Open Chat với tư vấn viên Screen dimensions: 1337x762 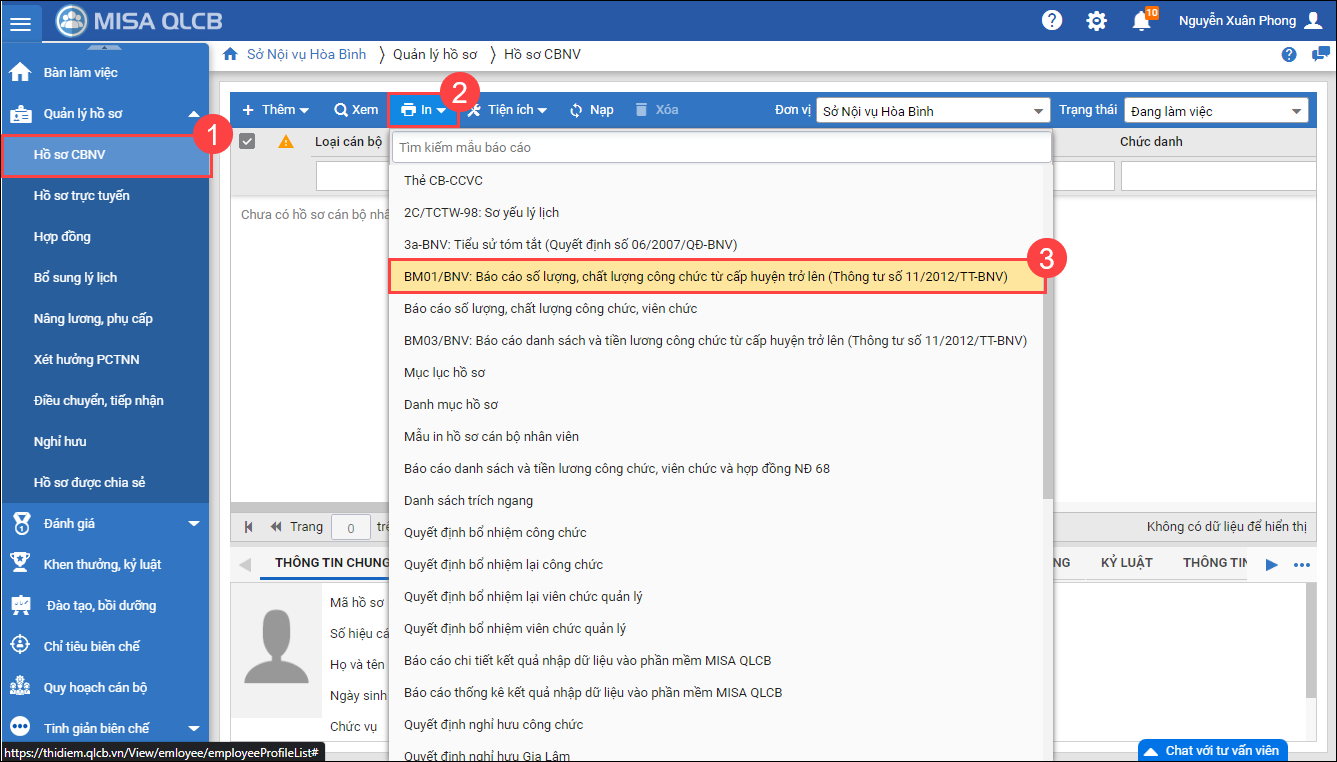click(1211, 750)
